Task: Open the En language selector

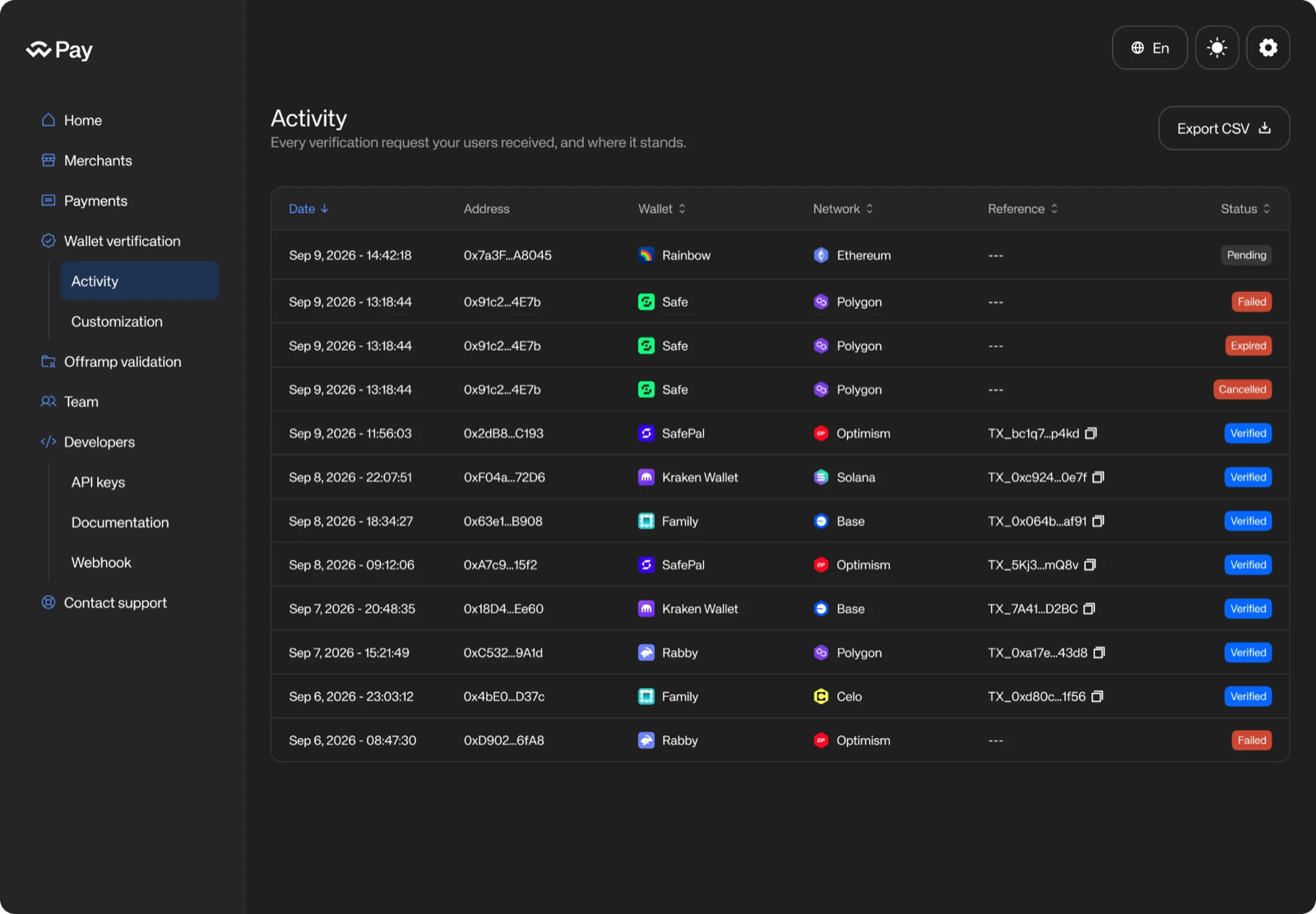Action: point(1149,48)
